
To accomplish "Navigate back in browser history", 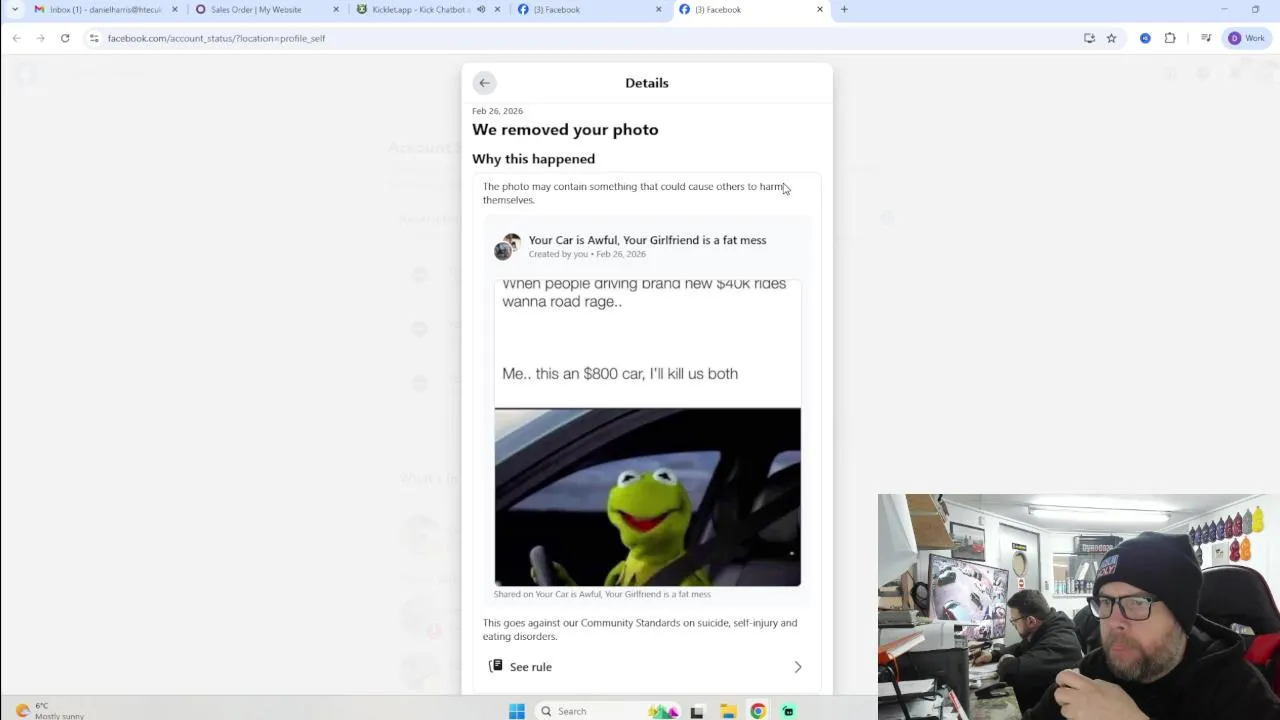I will tap(17, 38).
